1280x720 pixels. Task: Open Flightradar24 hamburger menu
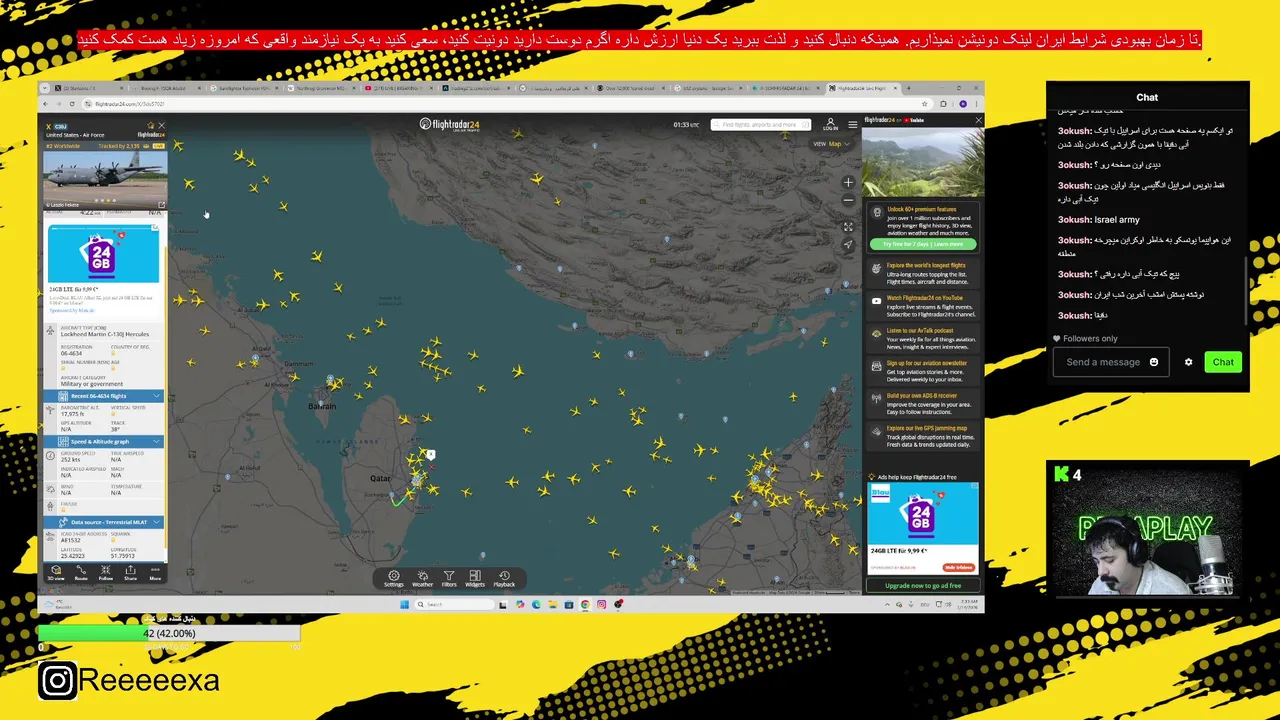coord(852,124)
